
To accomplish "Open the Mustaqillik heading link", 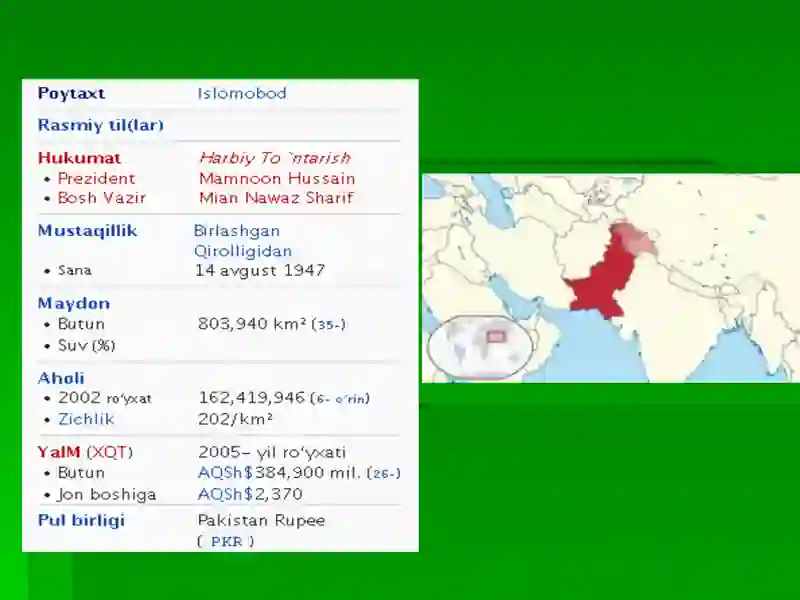I will [87, 231].
